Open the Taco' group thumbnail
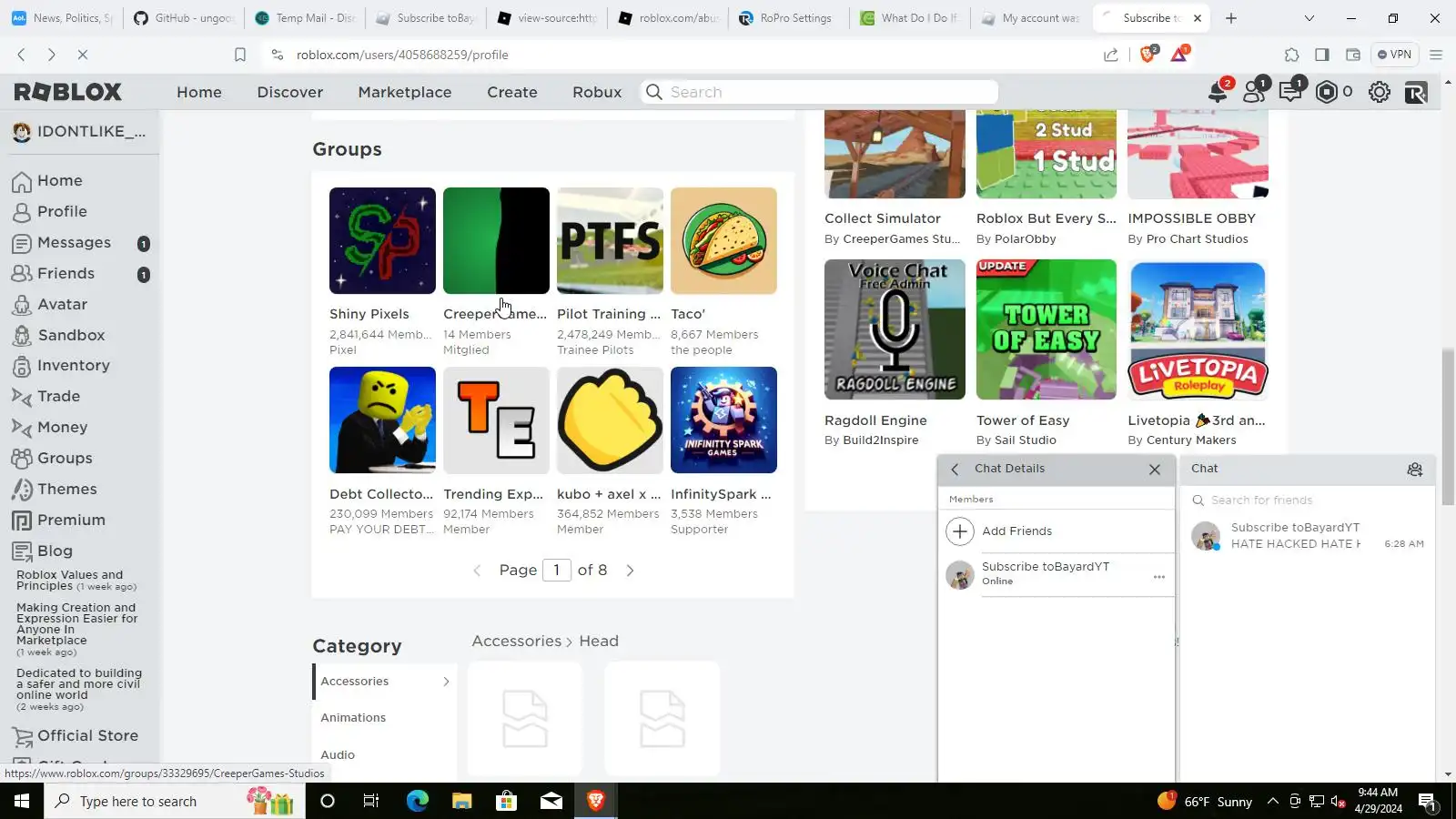The height and width of the screenshot is (819, 1456). [723, 241]
